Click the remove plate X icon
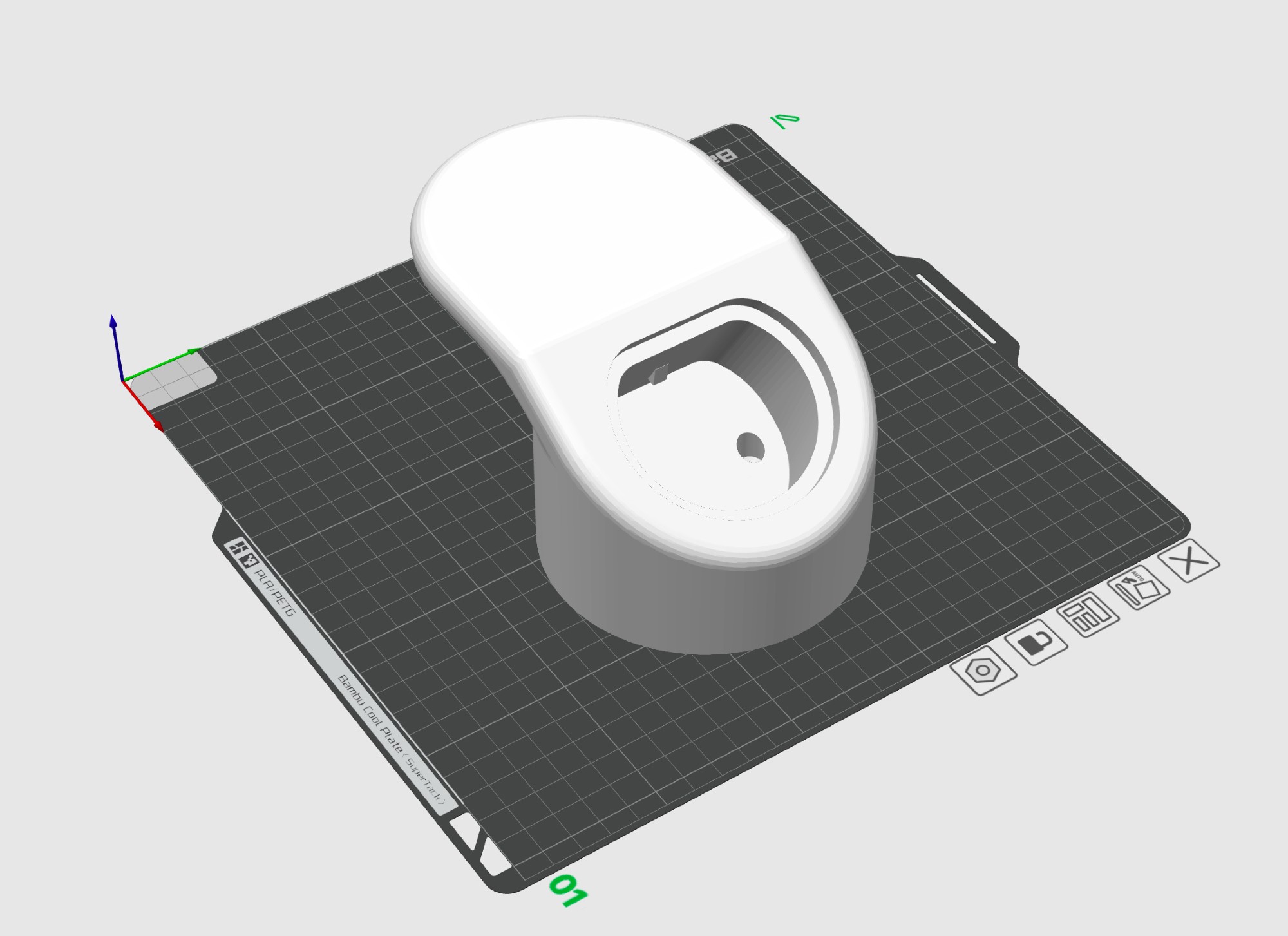 click(1189, 560)
